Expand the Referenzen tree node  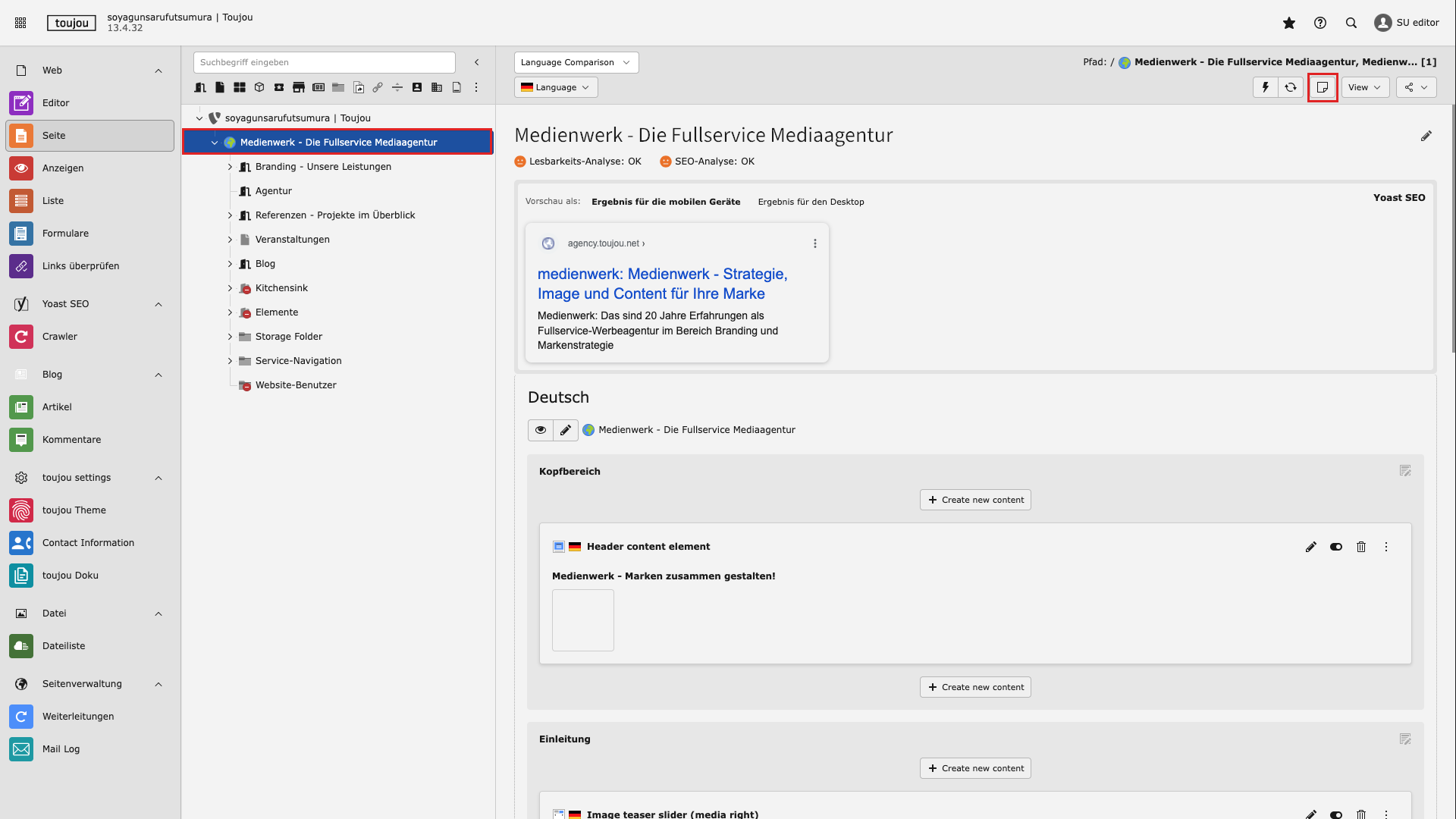tap(230, 215)
